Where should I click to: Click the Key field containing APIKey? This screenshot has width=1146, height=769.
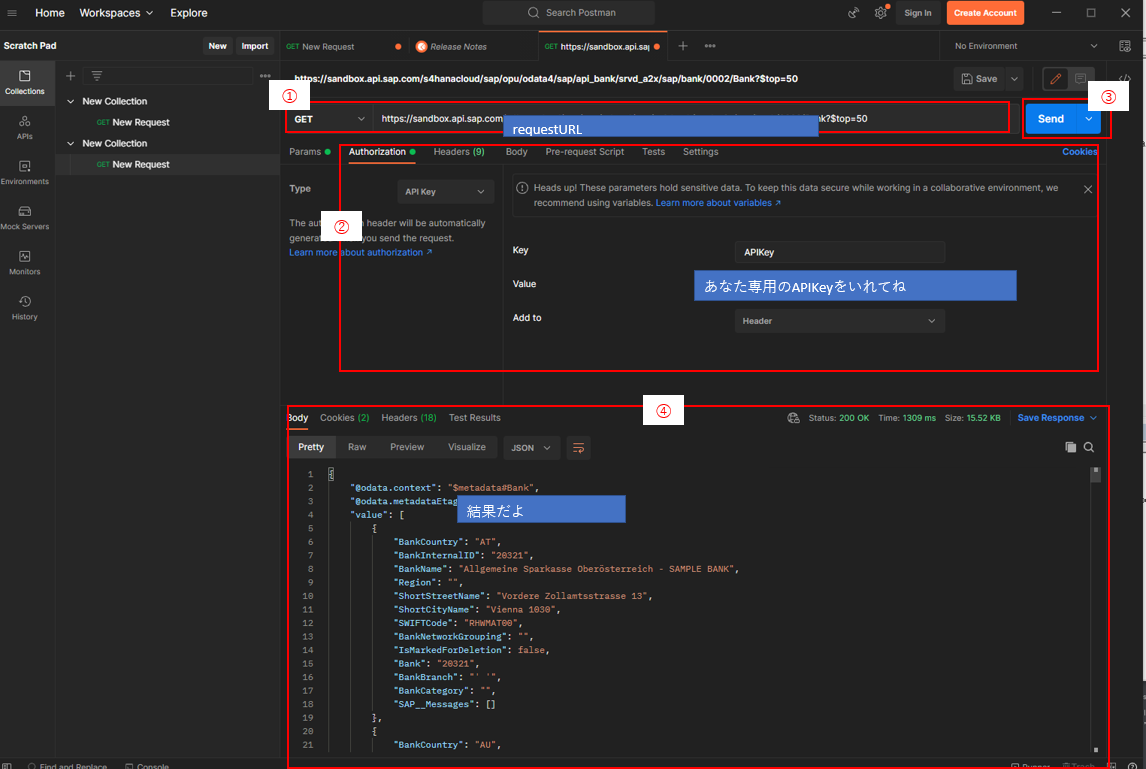(x=839, y=252)
